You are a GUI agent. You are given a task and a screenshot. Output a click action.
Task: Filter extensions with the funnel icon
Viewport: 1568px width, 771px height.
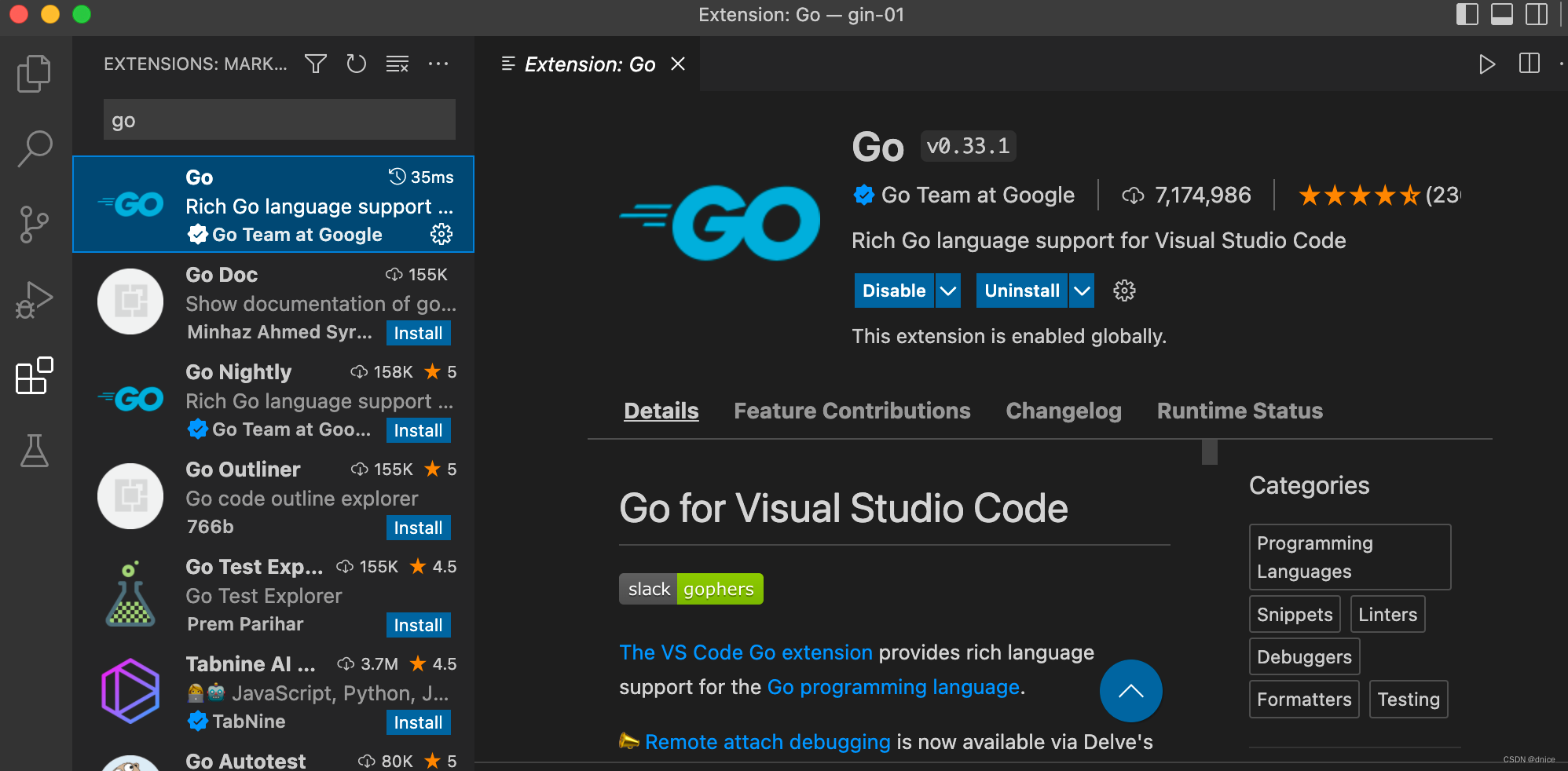[x=316, y=64]
